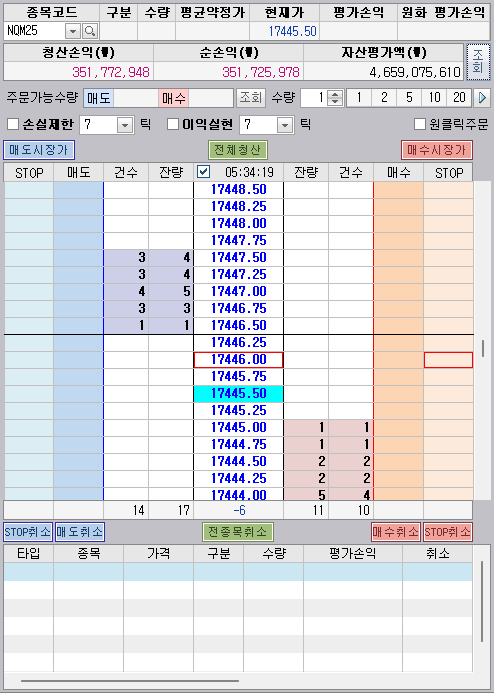Click the left STOP취소 button
494x693 pixels.
point(28,532)
